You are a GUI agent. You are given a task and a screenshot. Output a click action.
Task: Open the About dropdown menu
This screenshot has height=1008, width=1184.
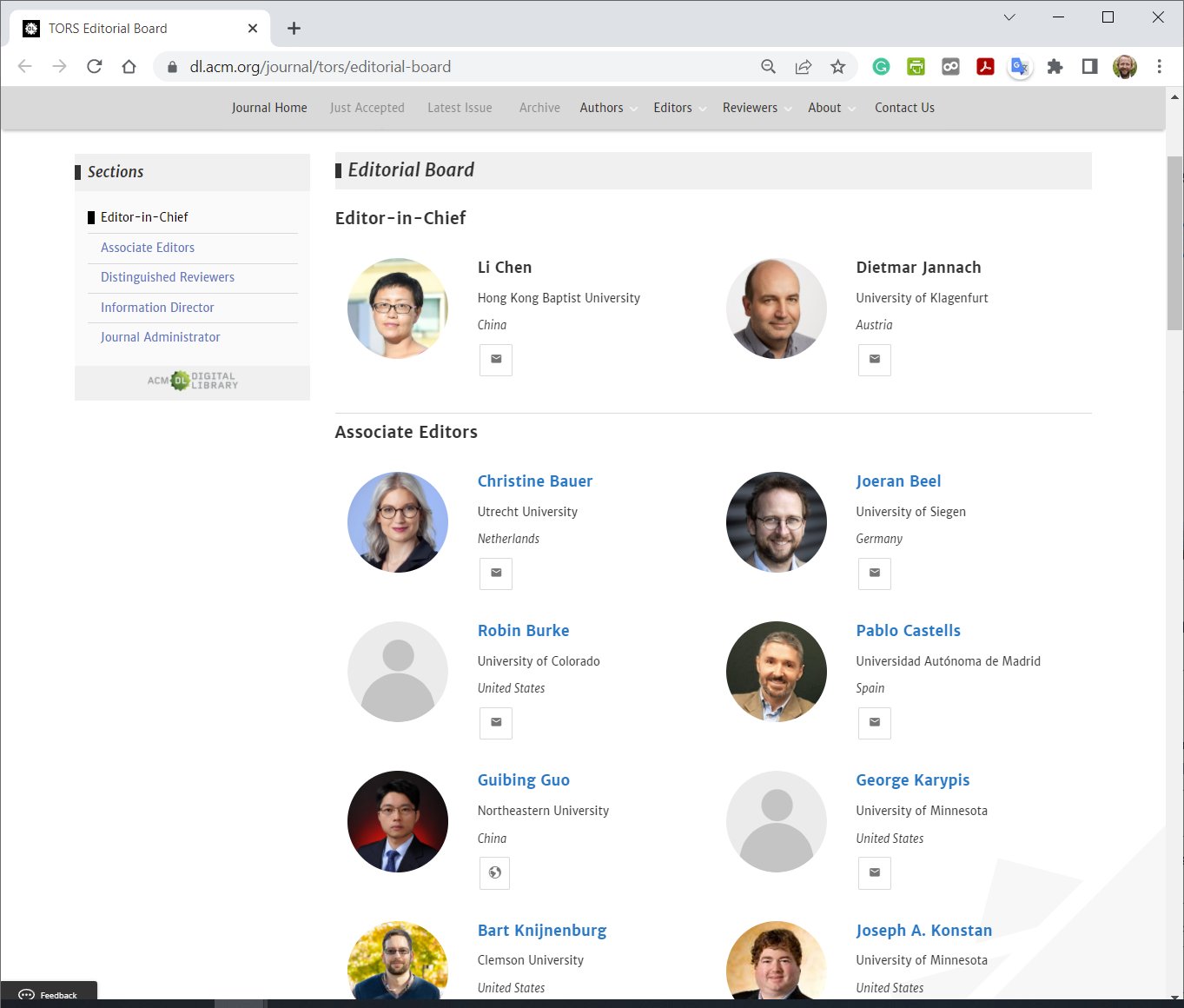824,108
